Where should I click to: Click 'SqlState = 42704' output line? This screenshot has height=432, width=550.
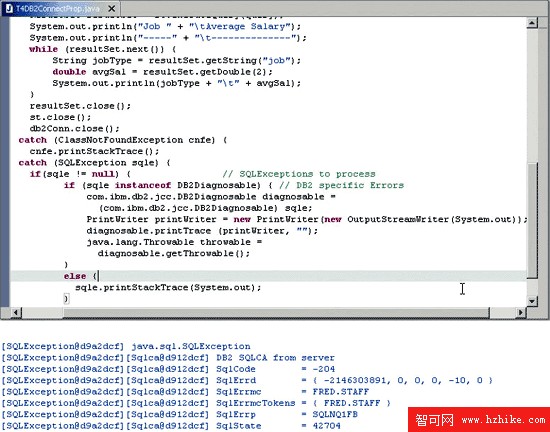pos(171,426)
